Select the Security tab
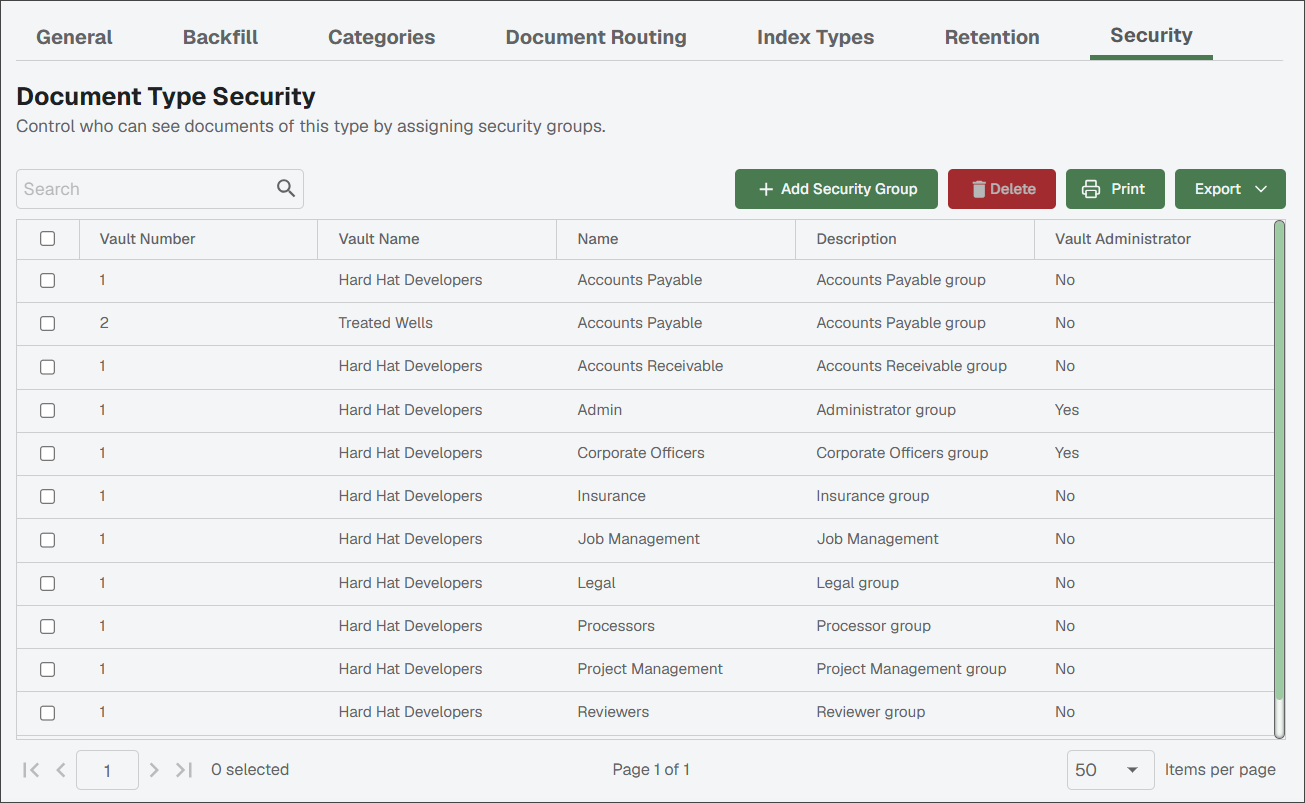Image resolution: width=1305 pixels, height=803 pixels. pos(1151,36)
